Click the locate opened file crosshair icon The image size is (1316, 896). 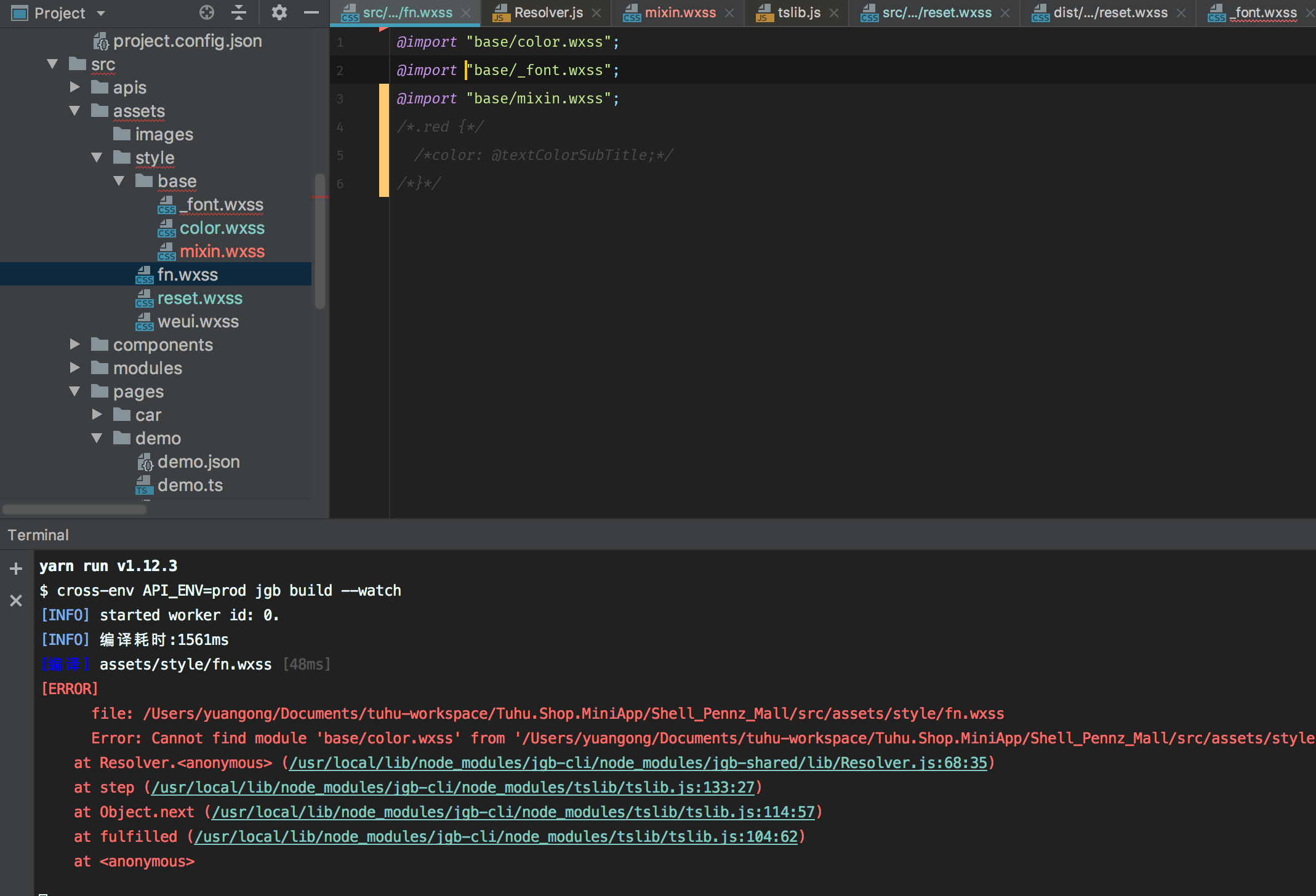[206, 12]
